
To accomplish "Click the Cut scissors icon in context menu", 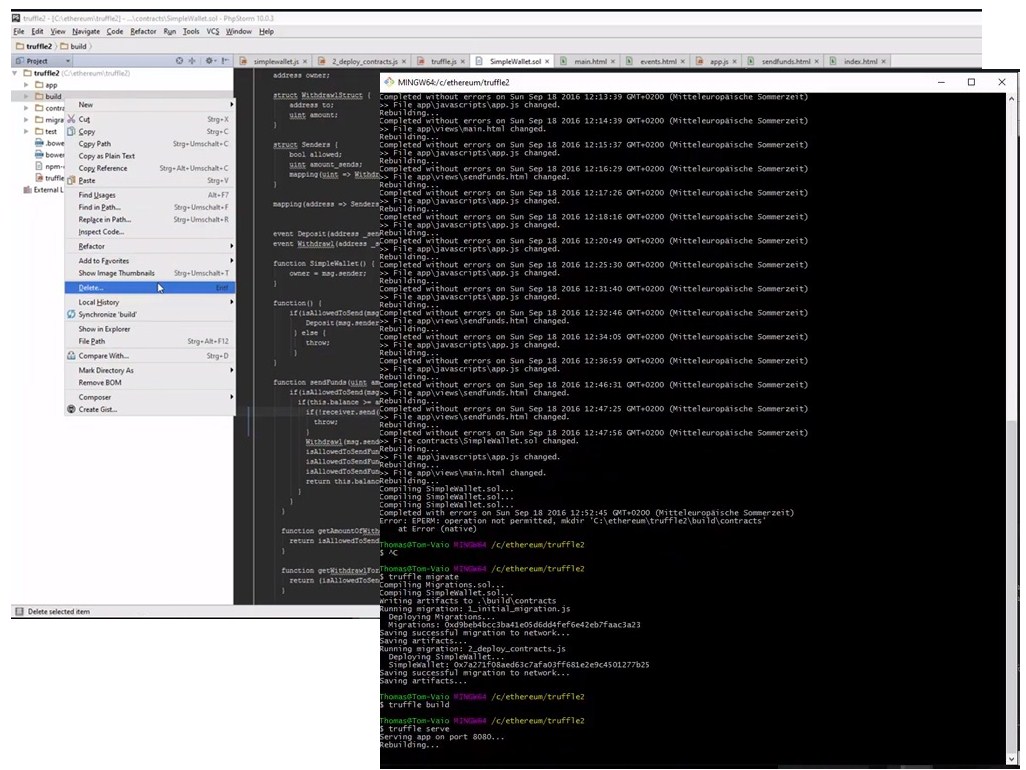I will pyautogui.click(x=71, y=119).
